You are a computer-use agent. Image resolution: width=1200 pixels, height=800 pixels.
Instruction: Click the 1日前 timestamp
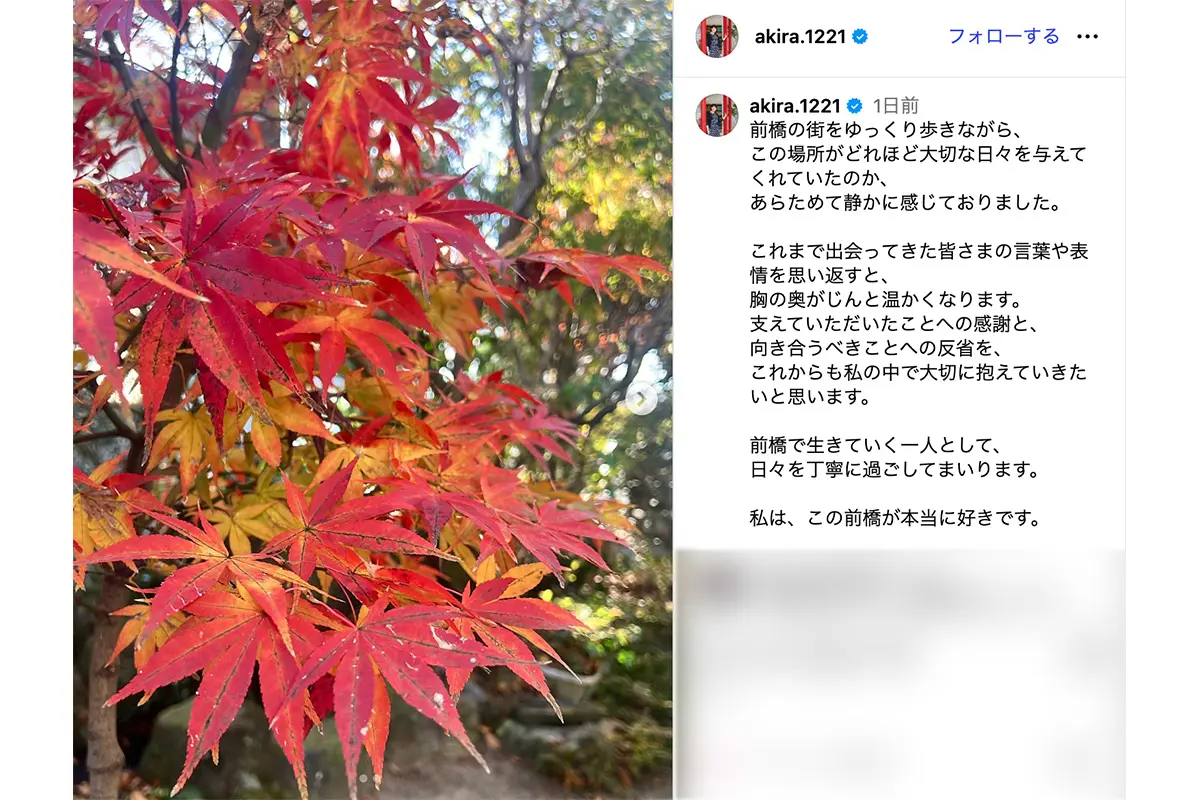pyautogui.click(x=895, y=106)
